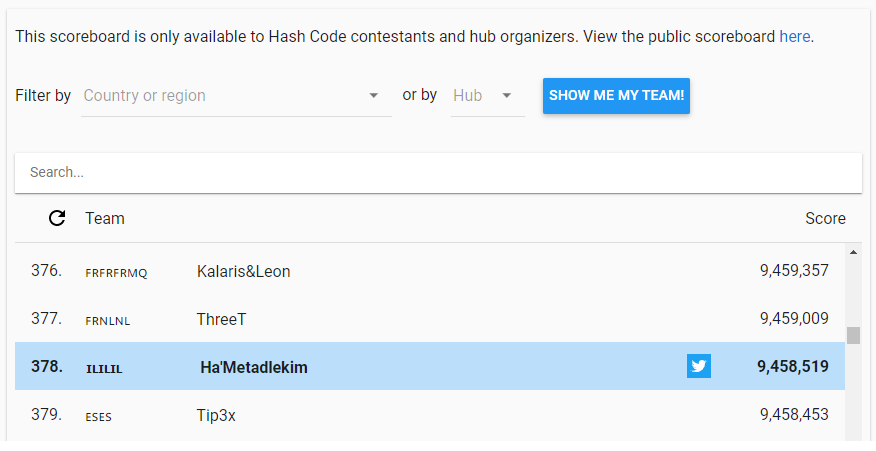Select the ThreeT team row
Screen dimensions: 876x451
tap(430, 320)
